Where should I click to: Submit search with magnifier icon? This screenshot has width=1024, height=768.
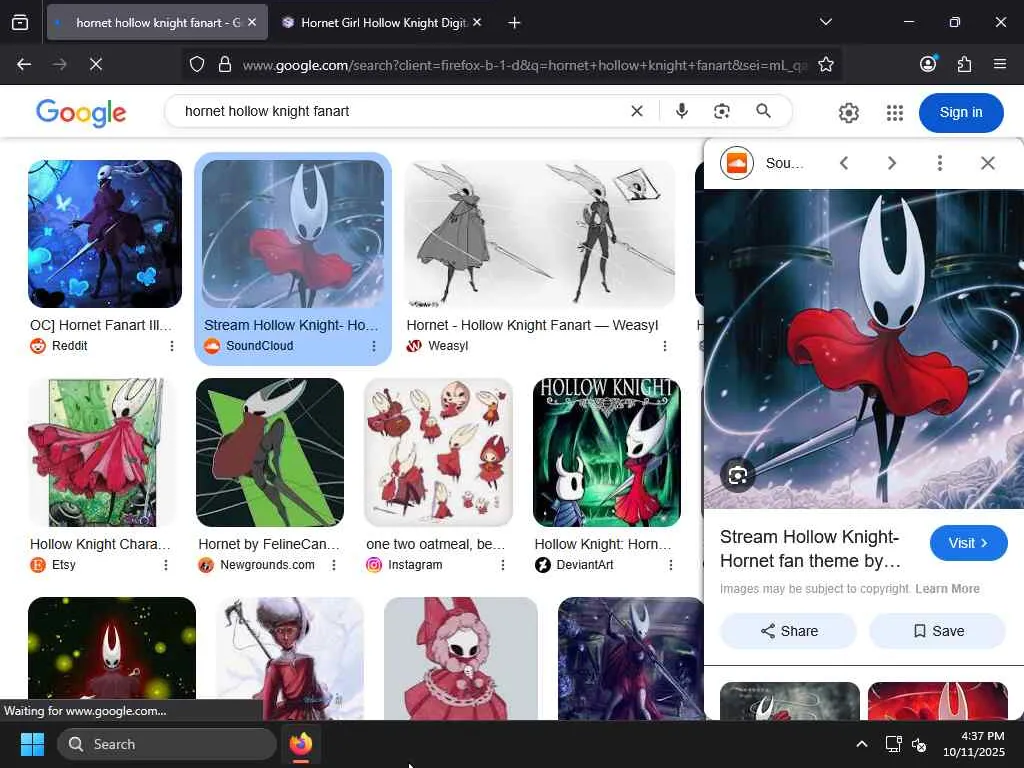click(763, 111)
